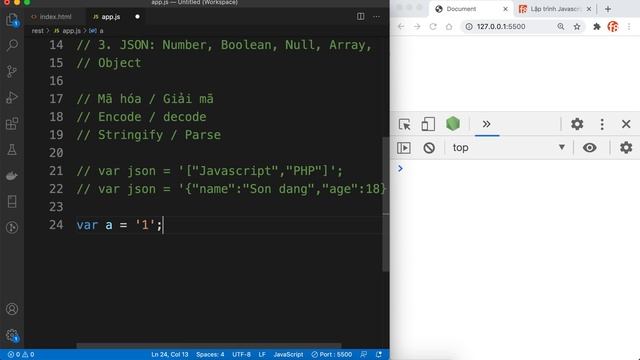Toggle the live expression eye icon

click(589, 148)
